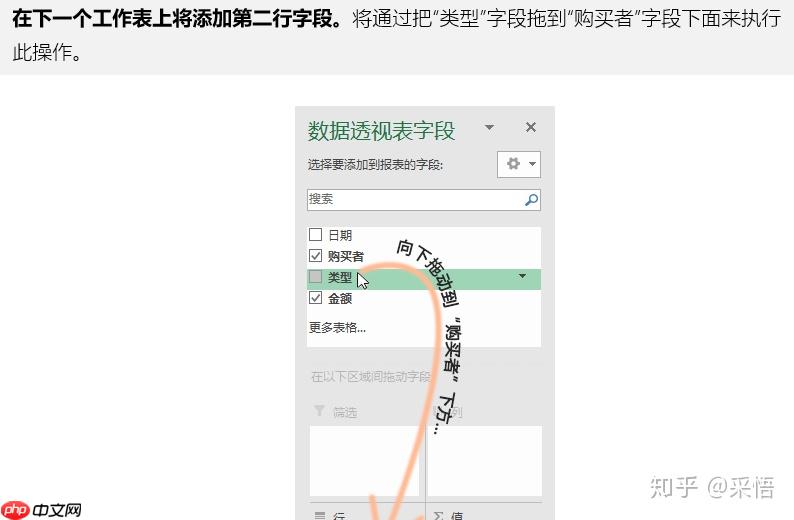Click the filter funnel icon
This screenshot has height=520, width=794.
[319, 411]
